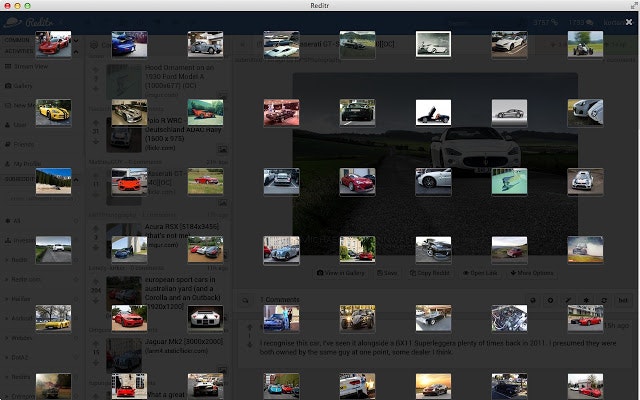640x400 pixels.
Task: Select the white Maserati wheel close-up thumbnail
Action: (x=433, y=181)
